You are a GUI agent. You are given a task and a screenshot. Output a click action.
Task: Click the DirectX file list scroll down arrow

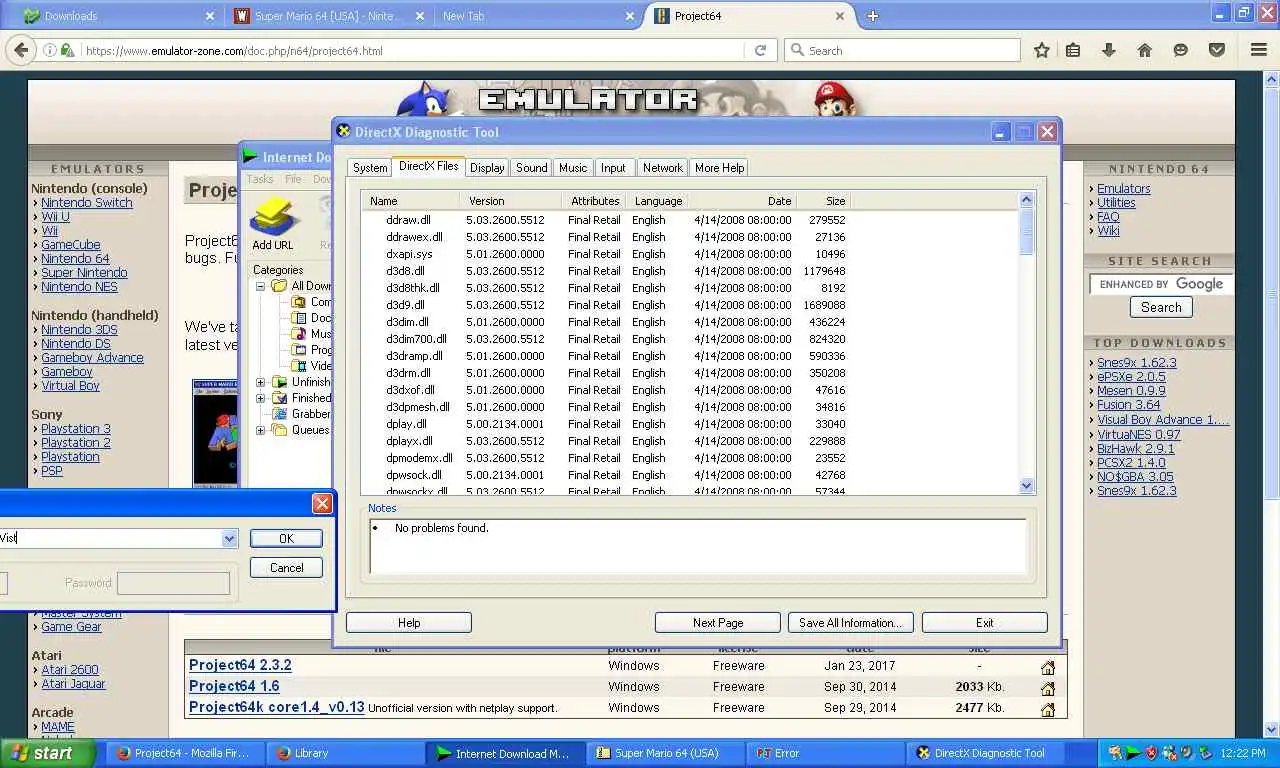click(x=1026, y=486)
